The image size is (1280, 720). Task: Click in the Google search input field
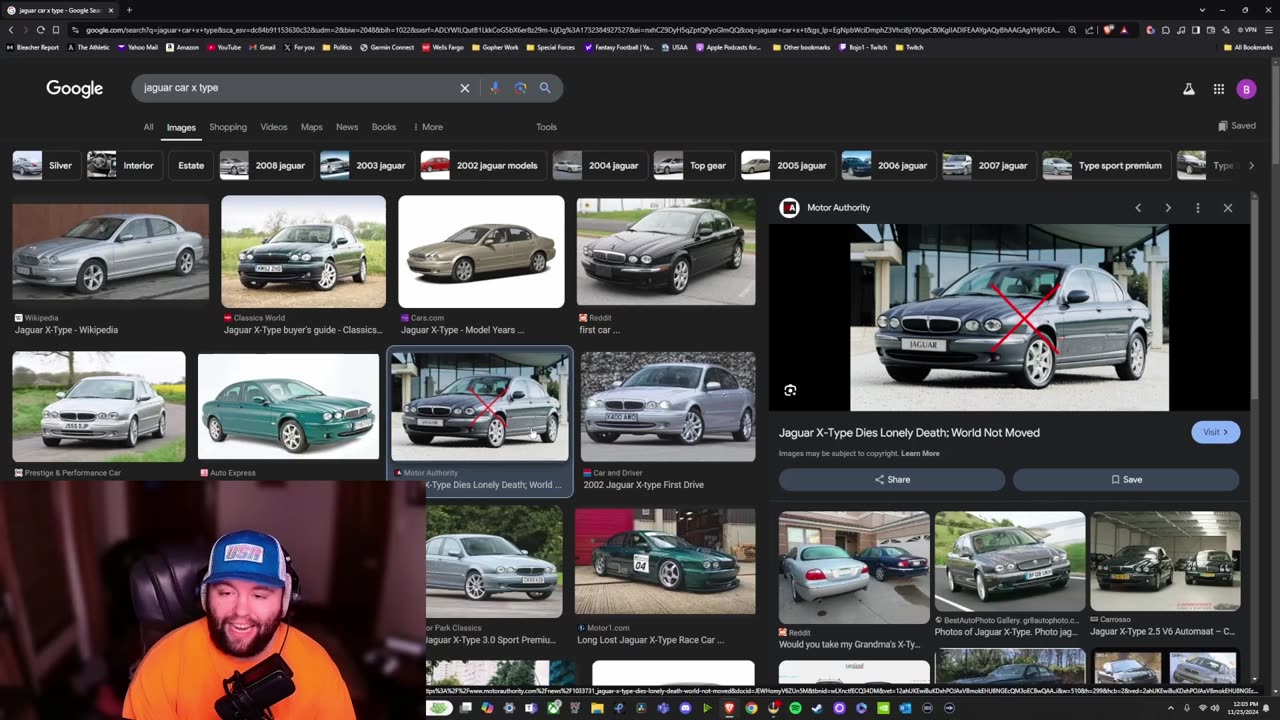[295, 88]
